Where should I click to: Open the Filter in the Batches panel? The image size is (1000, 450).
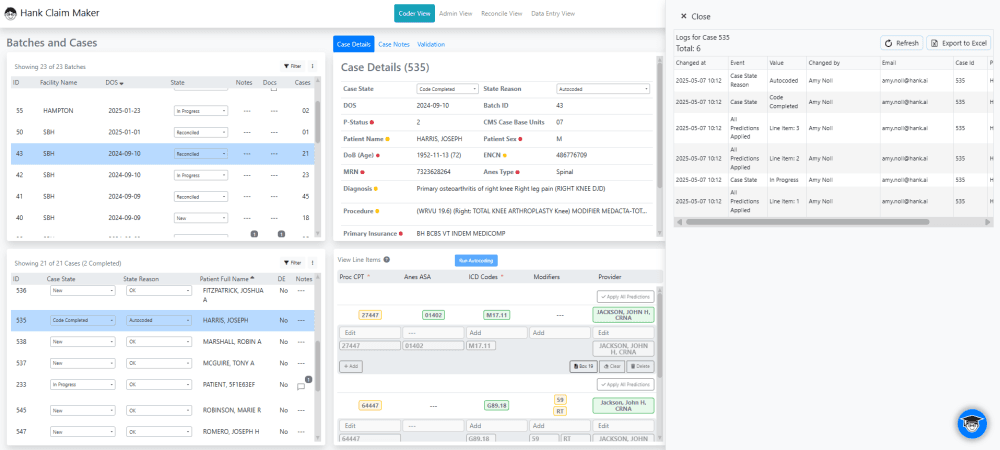[292, 66]
